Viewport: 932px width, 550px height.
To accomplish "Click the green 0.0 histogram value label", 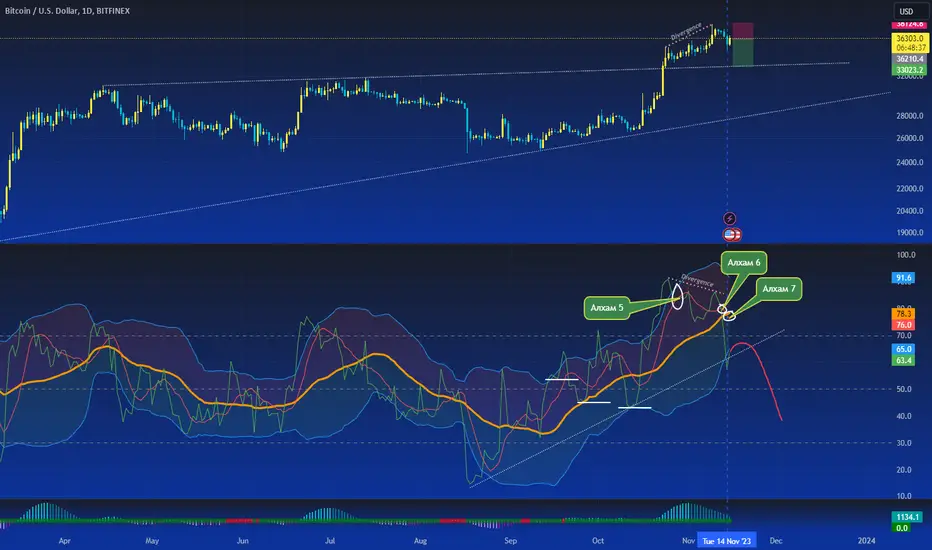I will click(902, 528).
